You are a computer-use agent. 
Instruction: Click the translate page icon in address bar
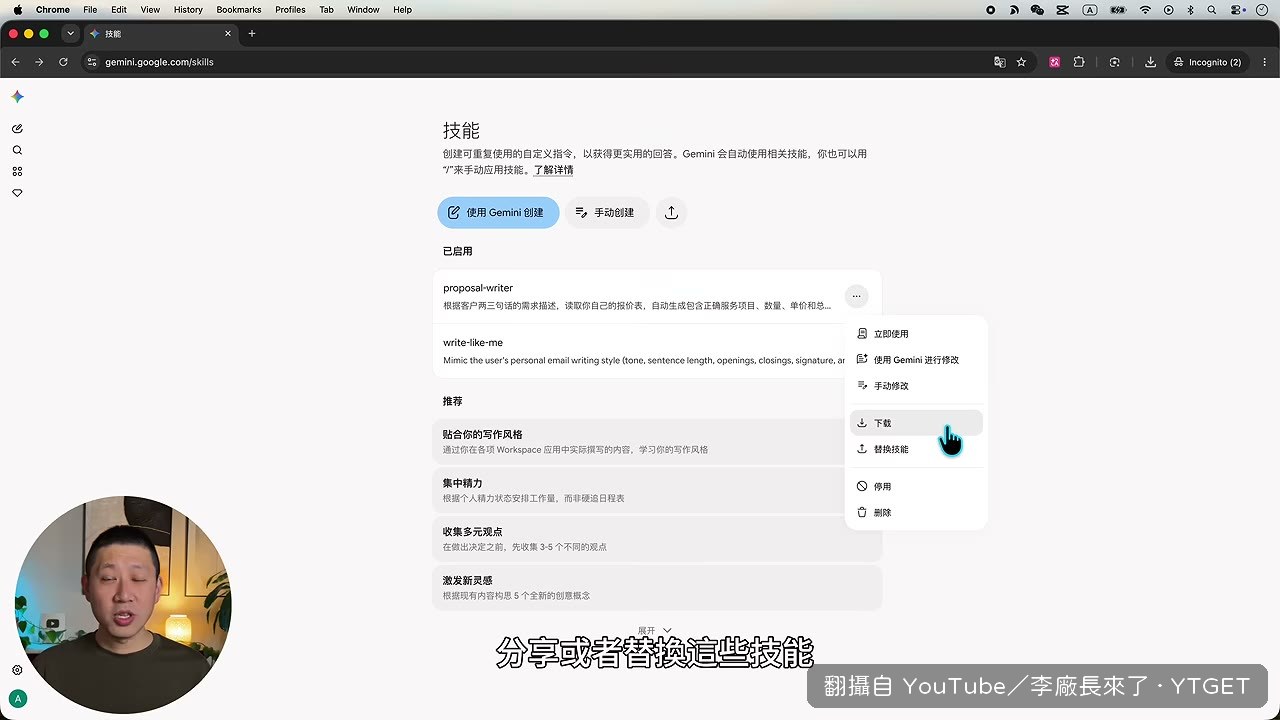(x=999, y=62)
